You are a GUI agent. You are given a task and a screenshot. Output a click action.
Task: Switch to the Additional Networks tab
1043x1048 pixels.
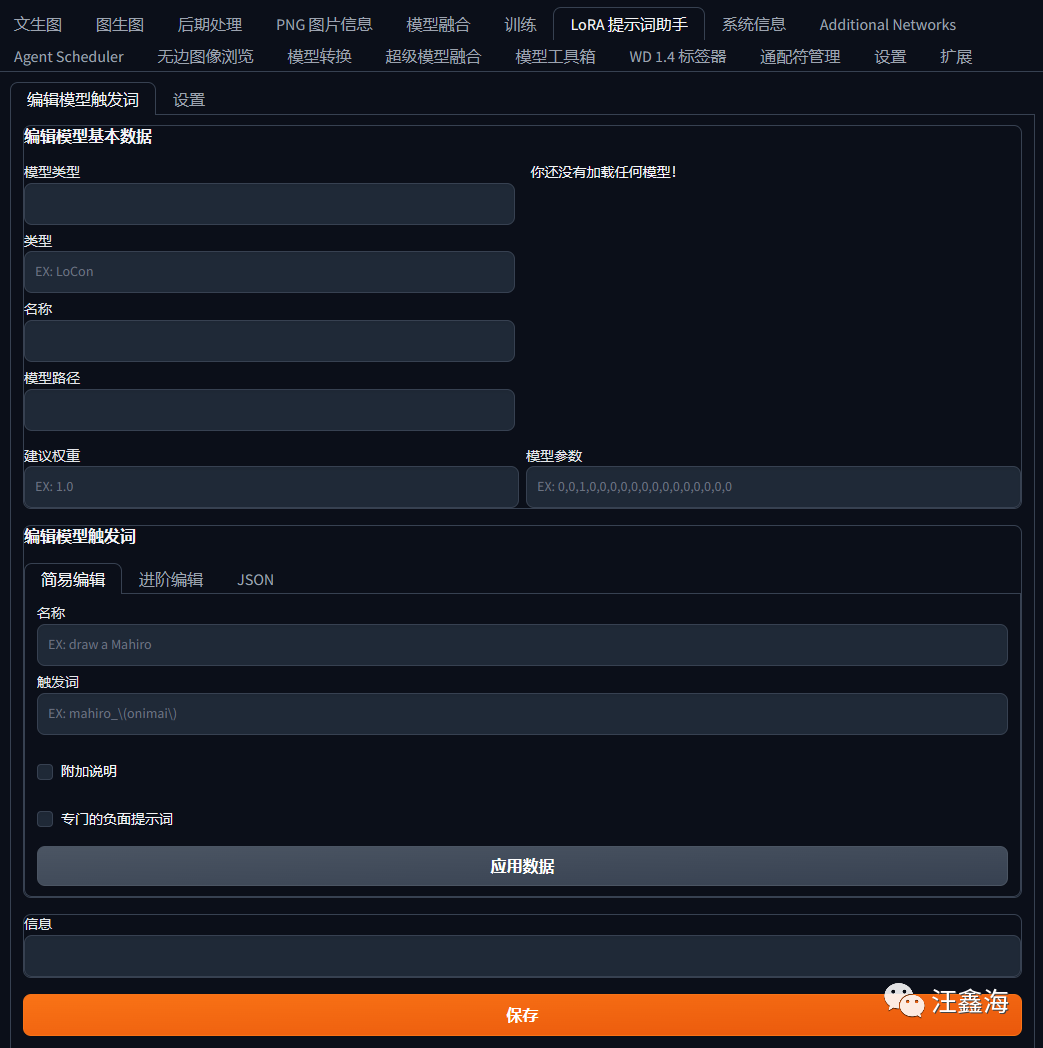tap(887, 25)
